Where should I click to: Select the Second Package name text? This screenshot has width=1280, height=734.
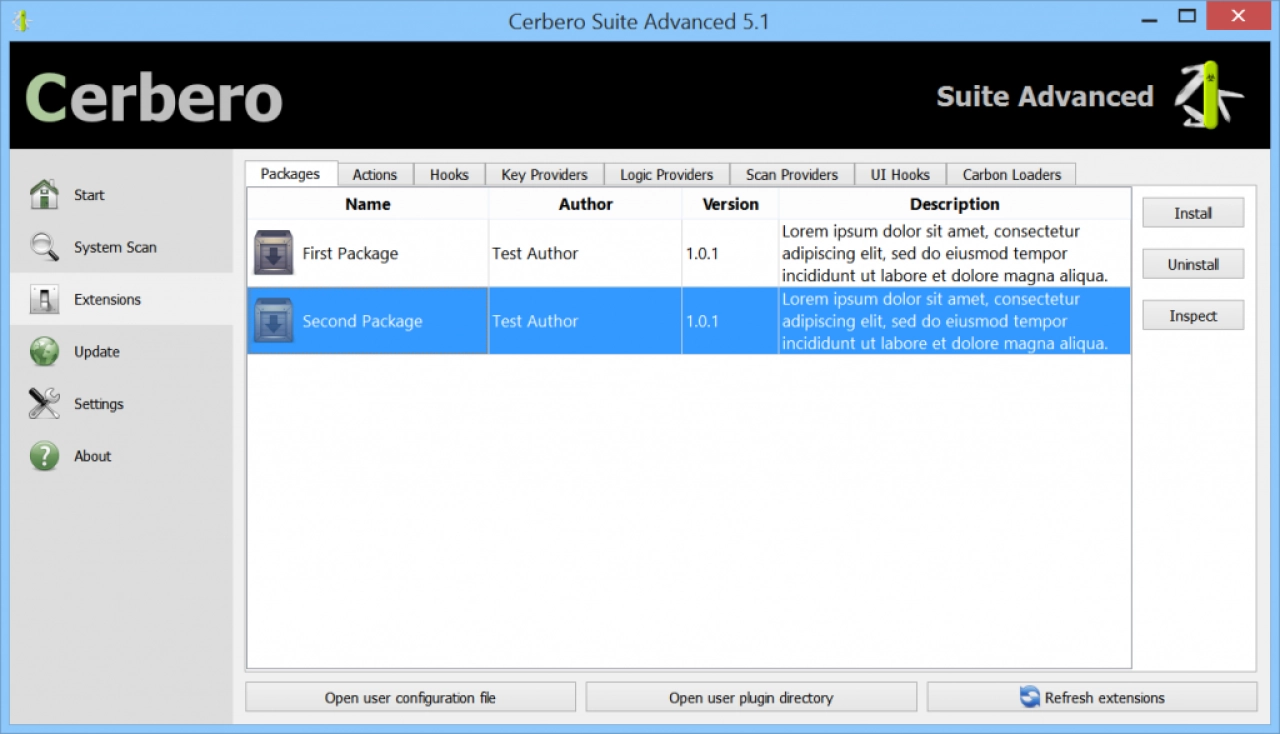pos(362,321)
